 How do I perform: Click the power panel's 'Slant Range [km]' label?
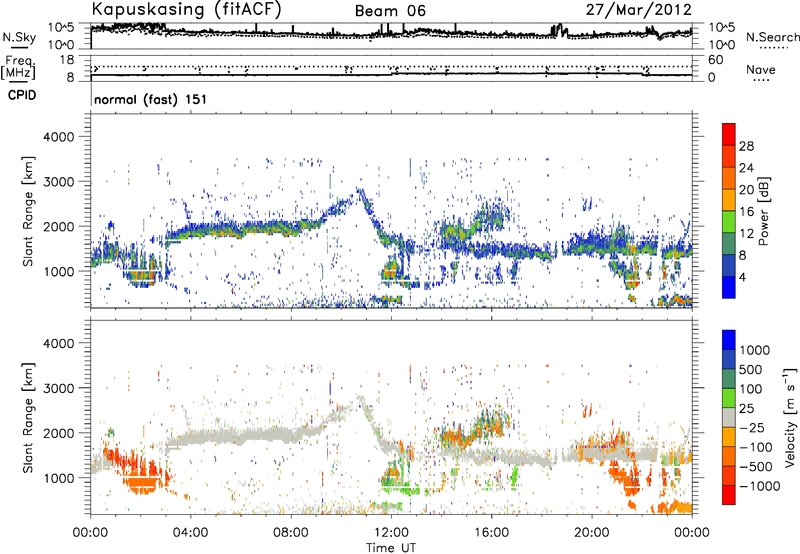click(28, 211)
